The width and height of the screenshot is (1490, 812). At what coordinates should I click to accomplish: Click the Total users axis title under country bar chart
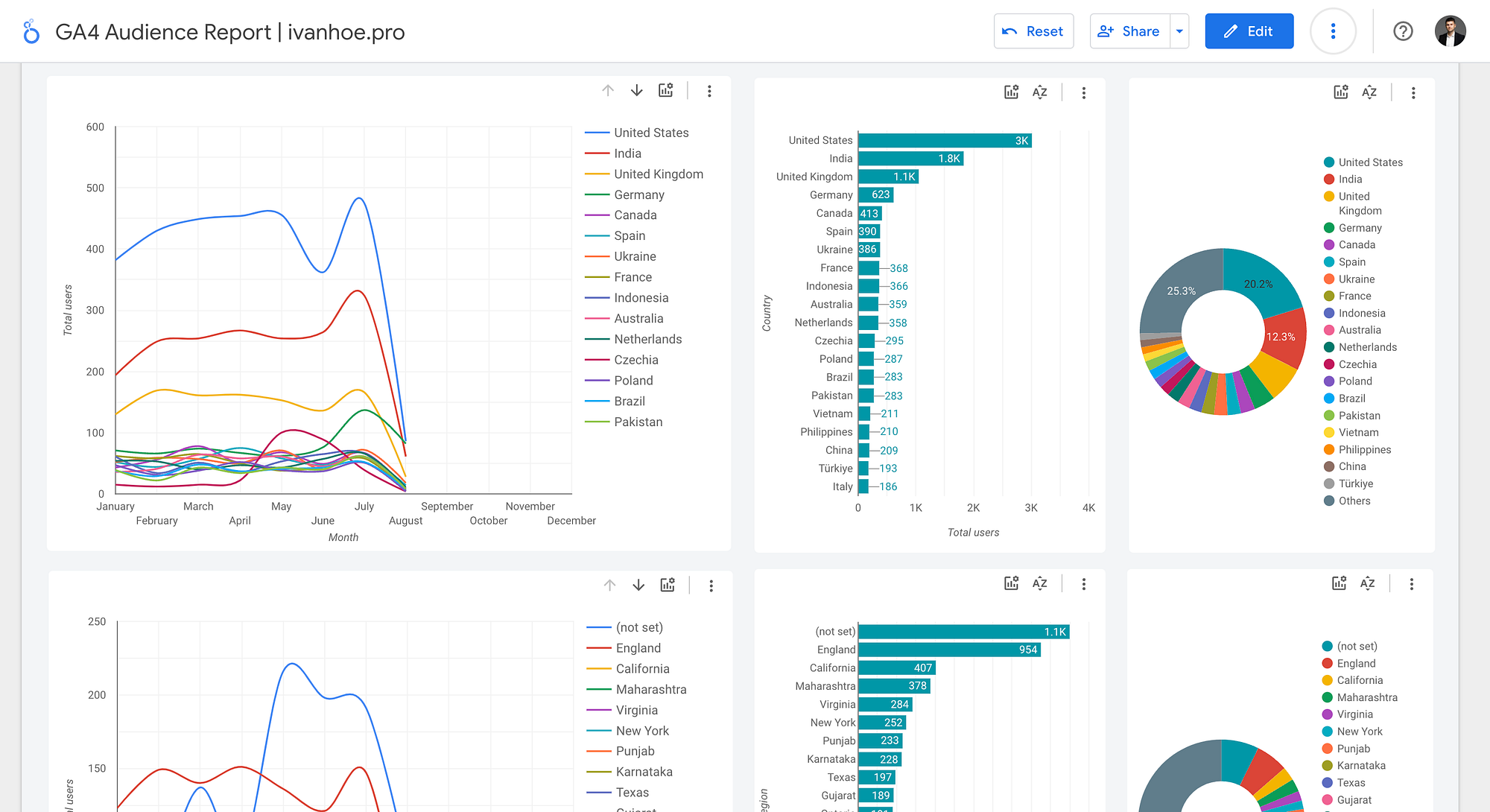973,533
